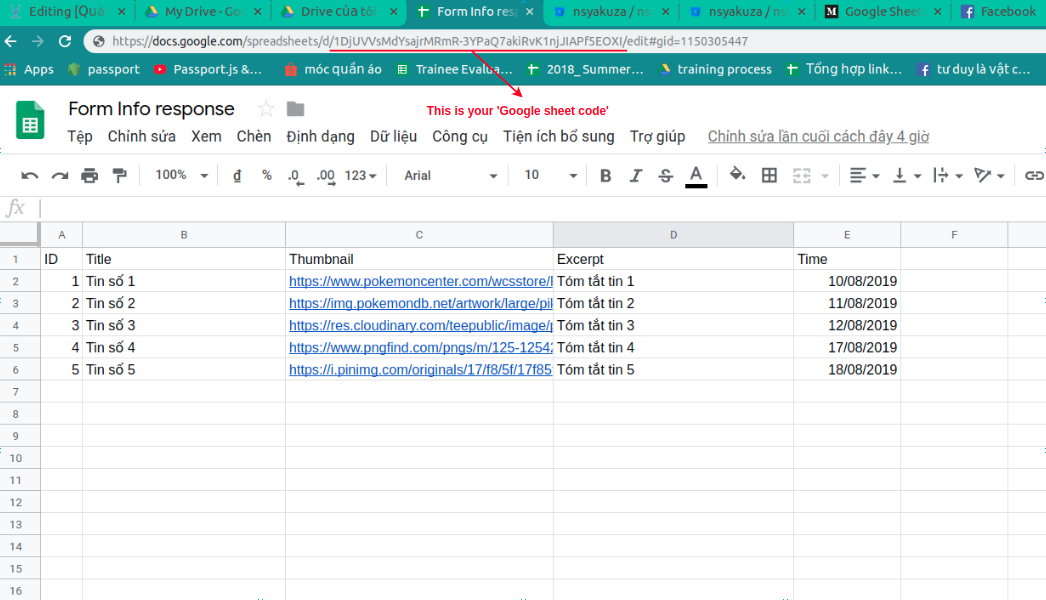Switch to My Drive browser tab
This screenshot has height=600, width=1046.
click(203, 11)
